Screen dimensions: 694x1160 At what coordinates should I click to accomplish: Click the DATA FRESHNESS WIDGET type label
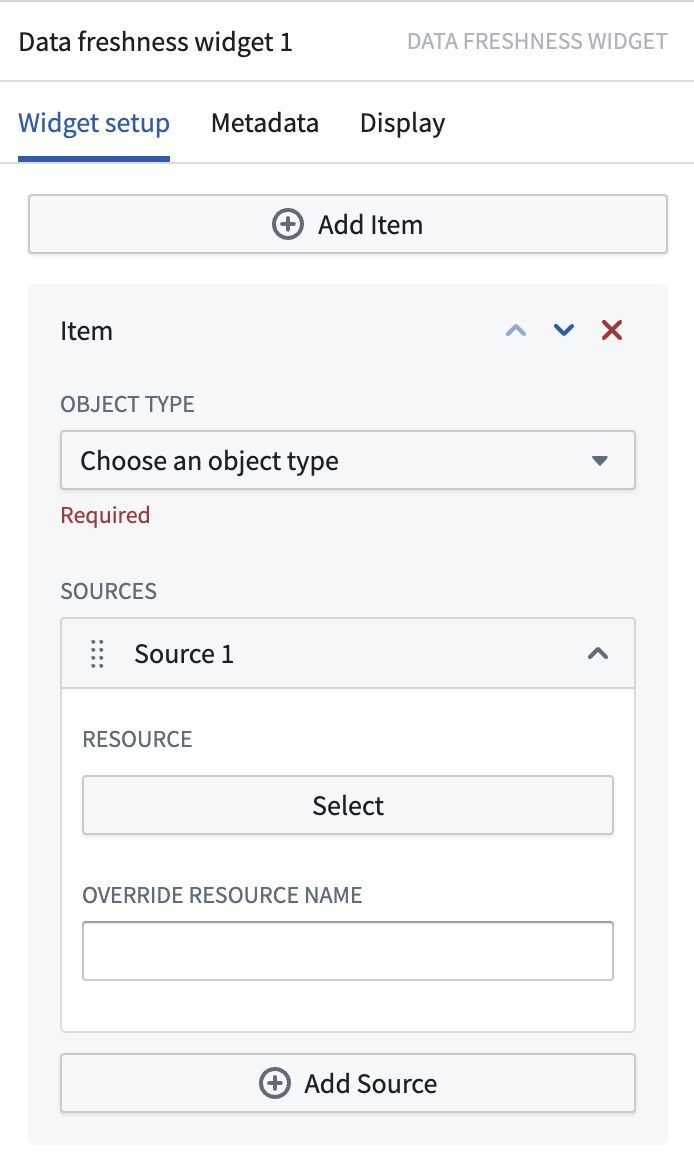(537, 41)
